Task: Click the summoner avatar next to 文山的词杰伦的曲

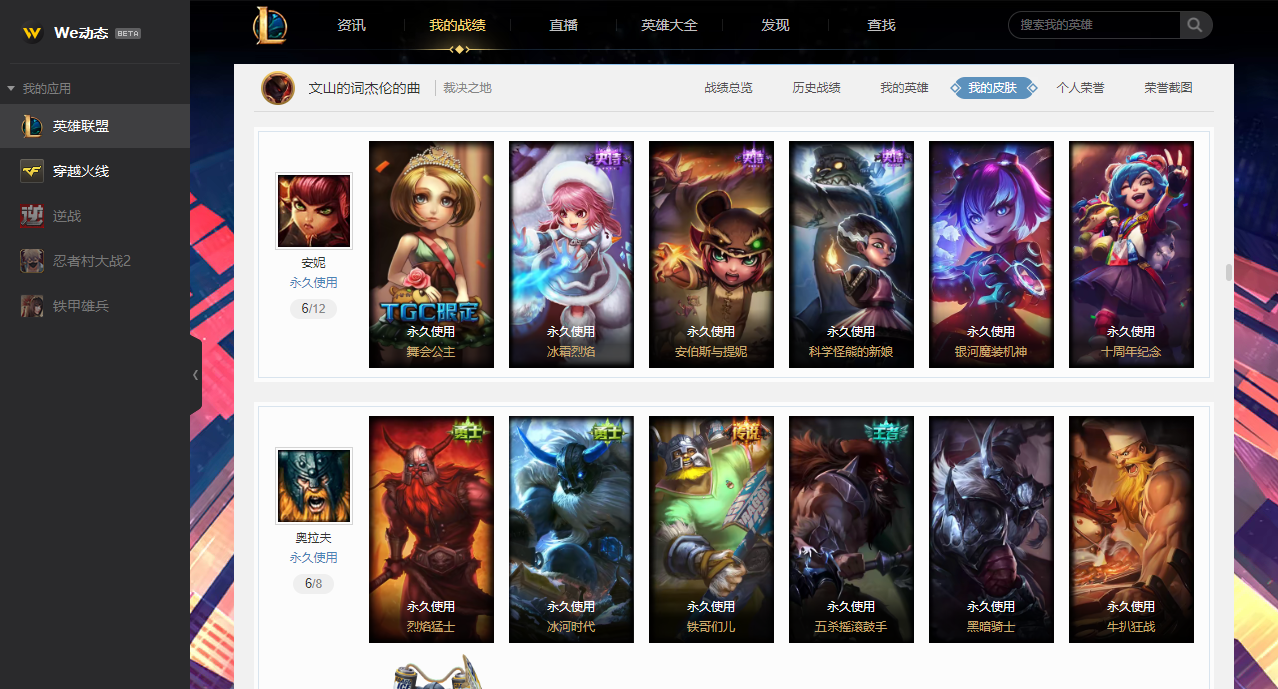Action: coord(278,88)
